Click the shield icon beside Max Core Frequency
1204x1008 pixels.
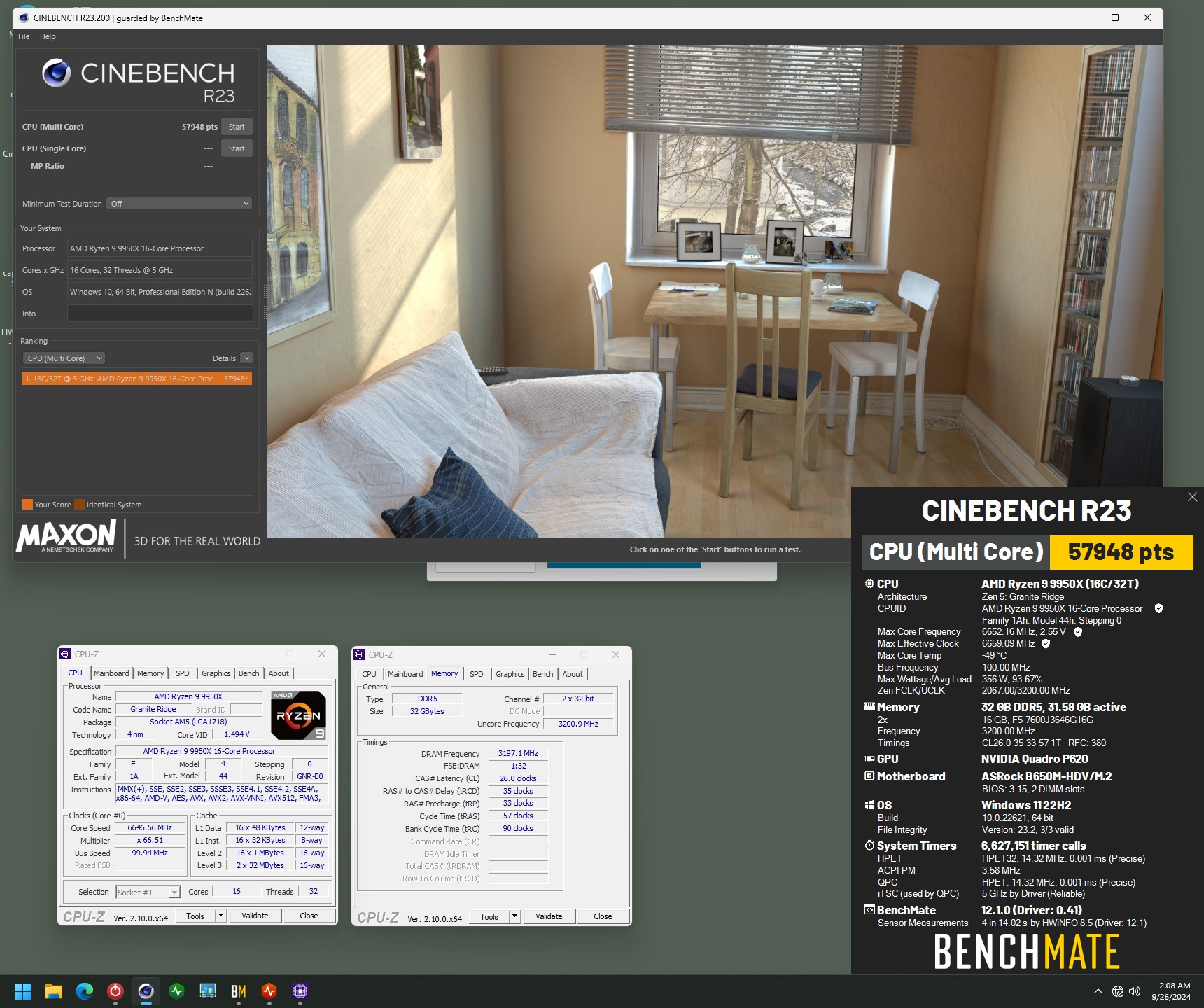tap(1078, 631)
